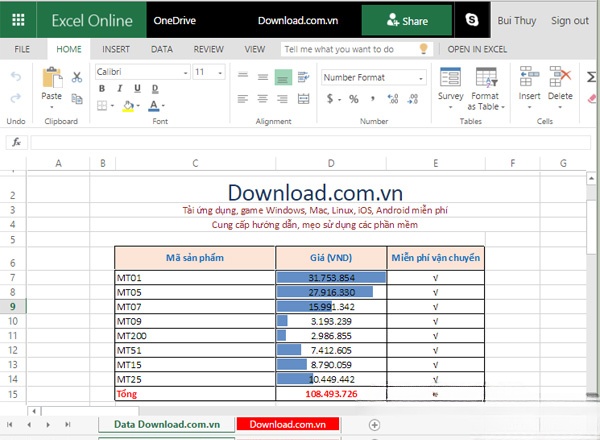Open the app launcher grid icon

(x=18, y=20)
